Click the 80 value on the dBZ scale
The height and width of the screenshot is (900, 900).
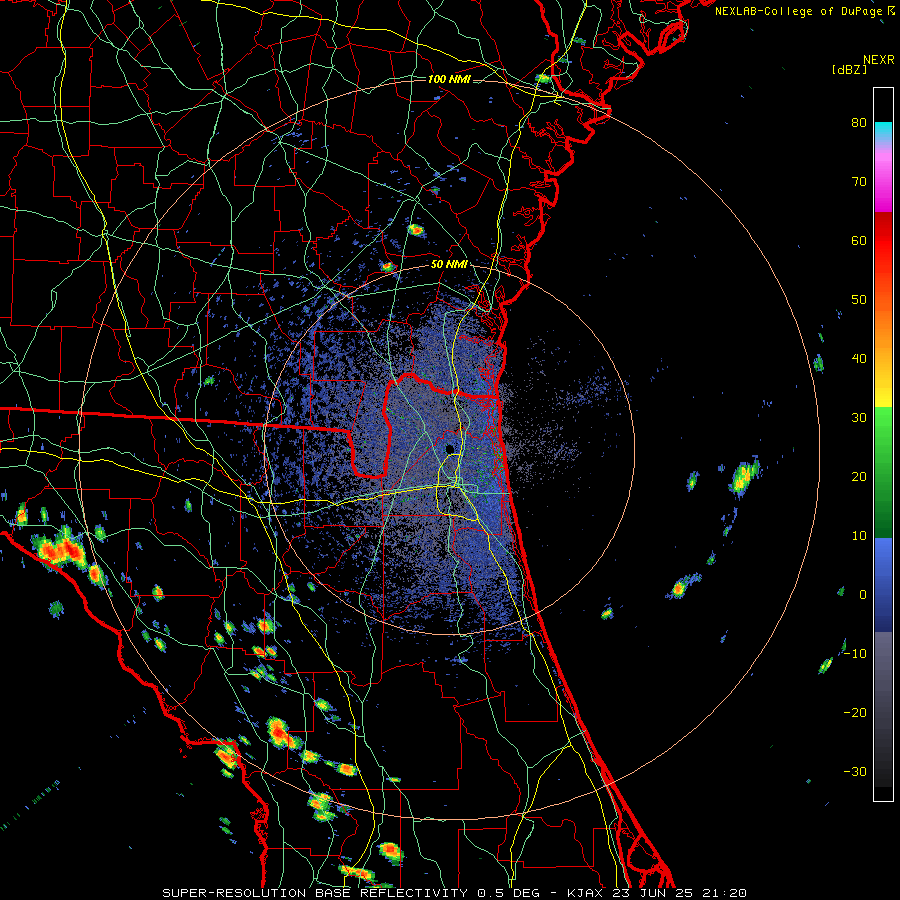click(859, 123)
